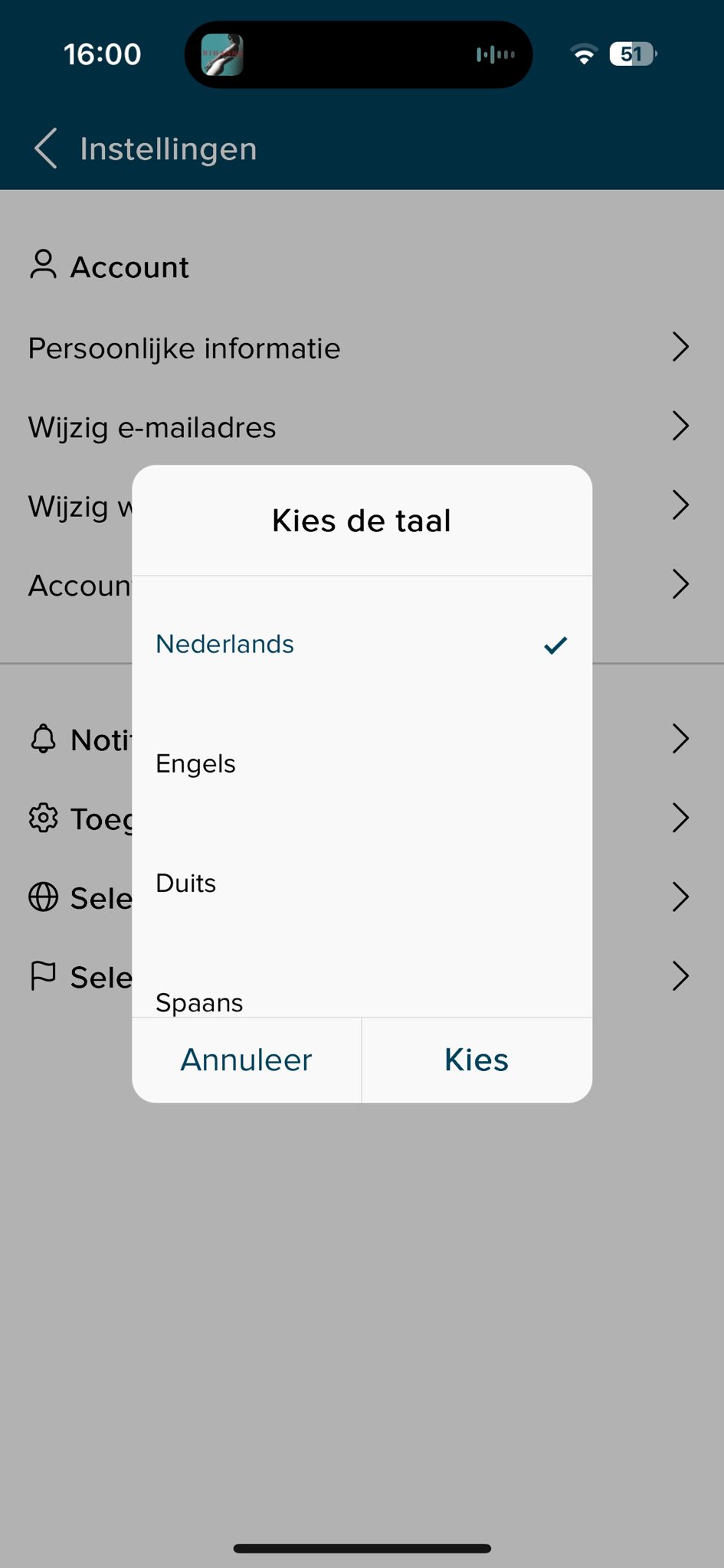Viewport: 724px width, 1568px height.
Task: Tap the battery indicator in status bar
Action: point(633,54)
